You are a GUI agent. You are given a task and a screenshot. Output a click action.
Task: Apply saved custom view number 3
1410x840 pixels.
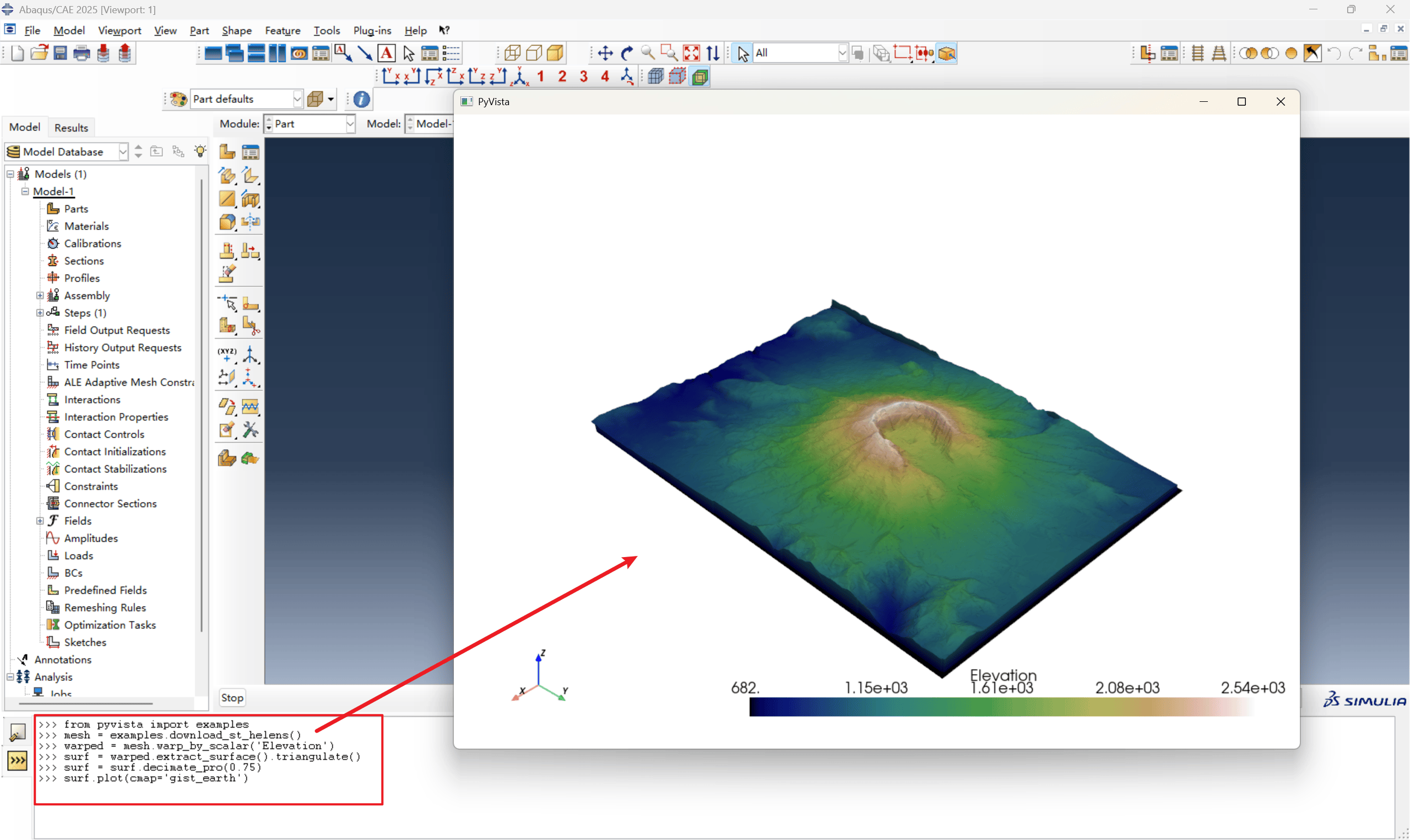click(x=584, y=77)
